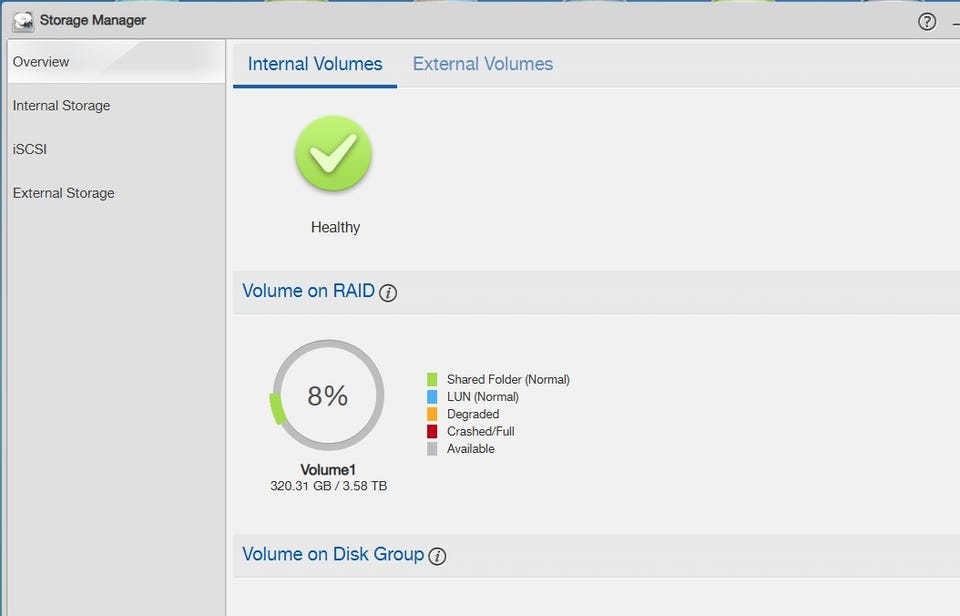
Task: Click the LUN (Normal) legend label
Action: click(x=482, y=397)
